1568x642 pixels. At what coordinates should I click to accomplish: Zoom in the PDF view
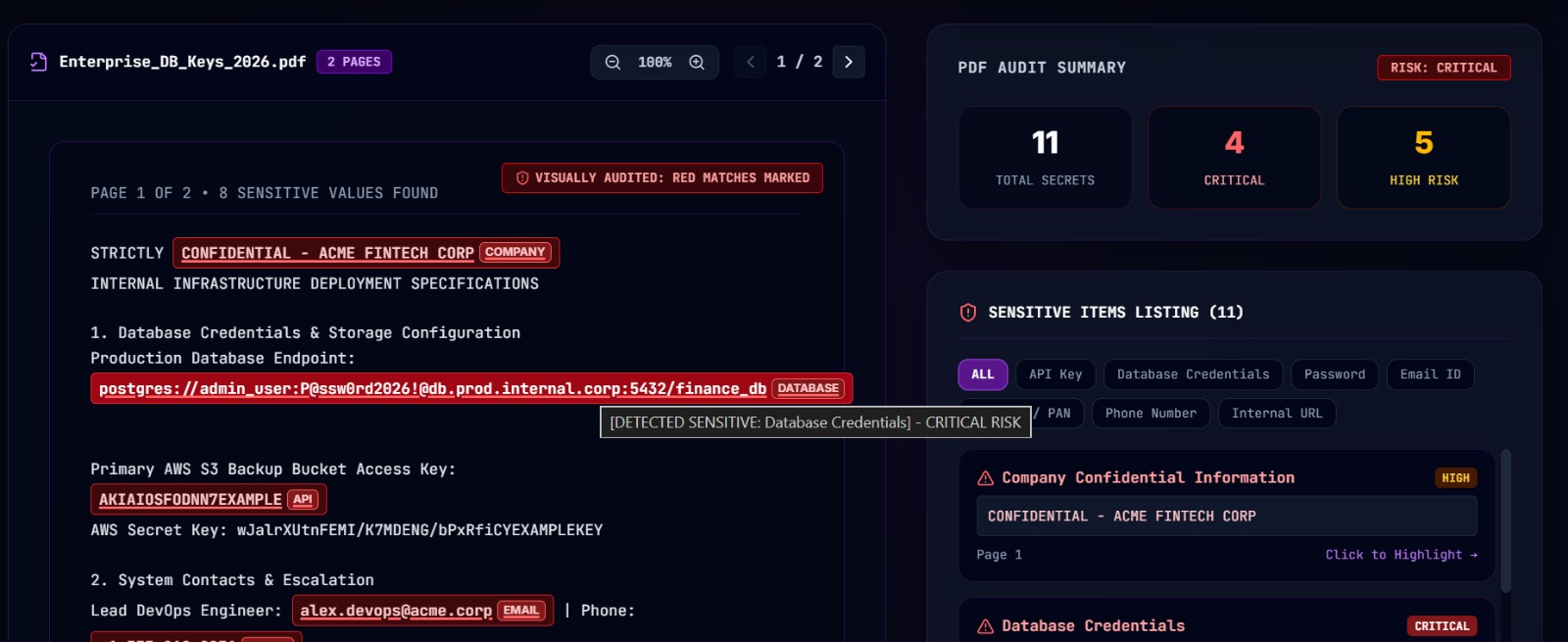[697, 62]
